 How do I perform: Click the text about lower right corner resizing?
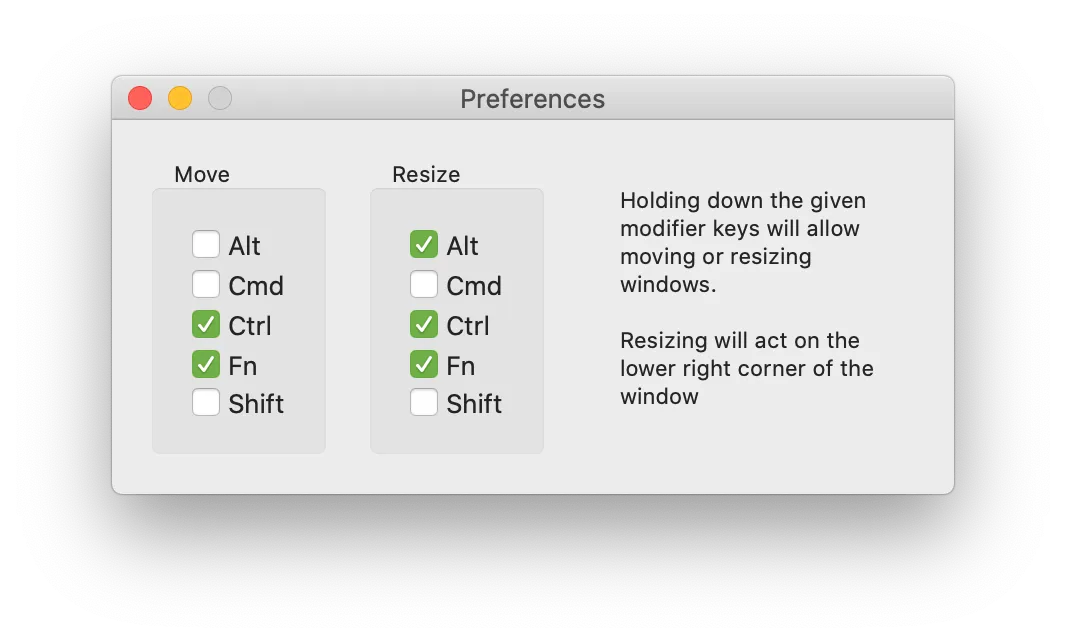745,368
